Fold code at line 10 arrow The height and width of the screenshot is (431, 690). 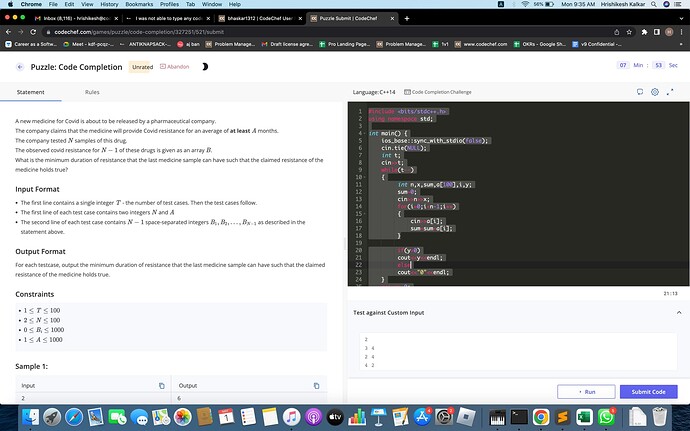coord(365,177)
